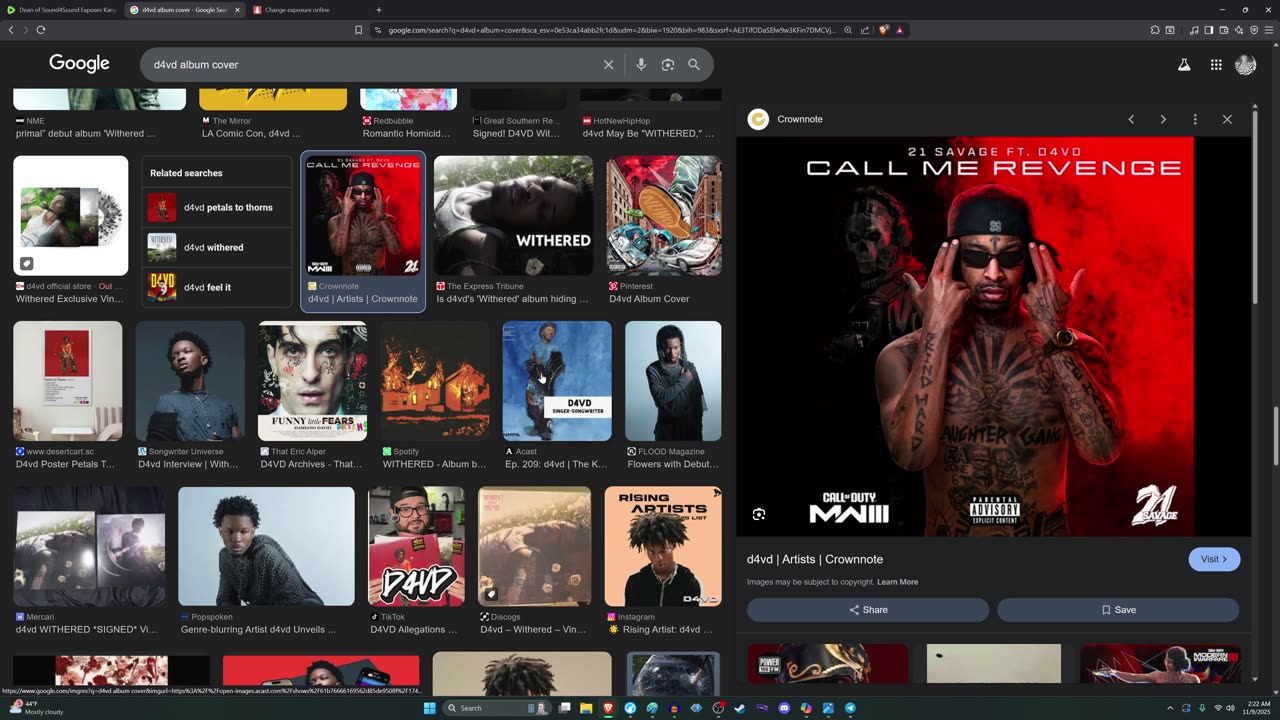Save the previewed image
Viewport: 1280px width, 720px height.
click(x=1118, y=610)
